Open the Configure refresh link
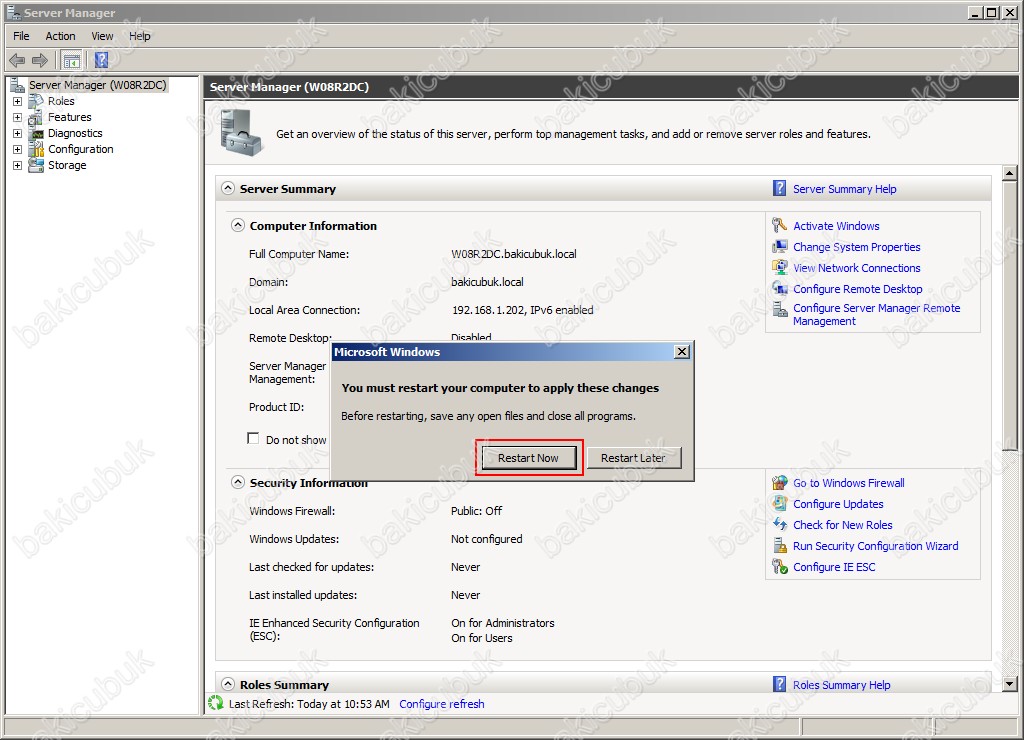Screen dimensions: 1024x740 442,704
